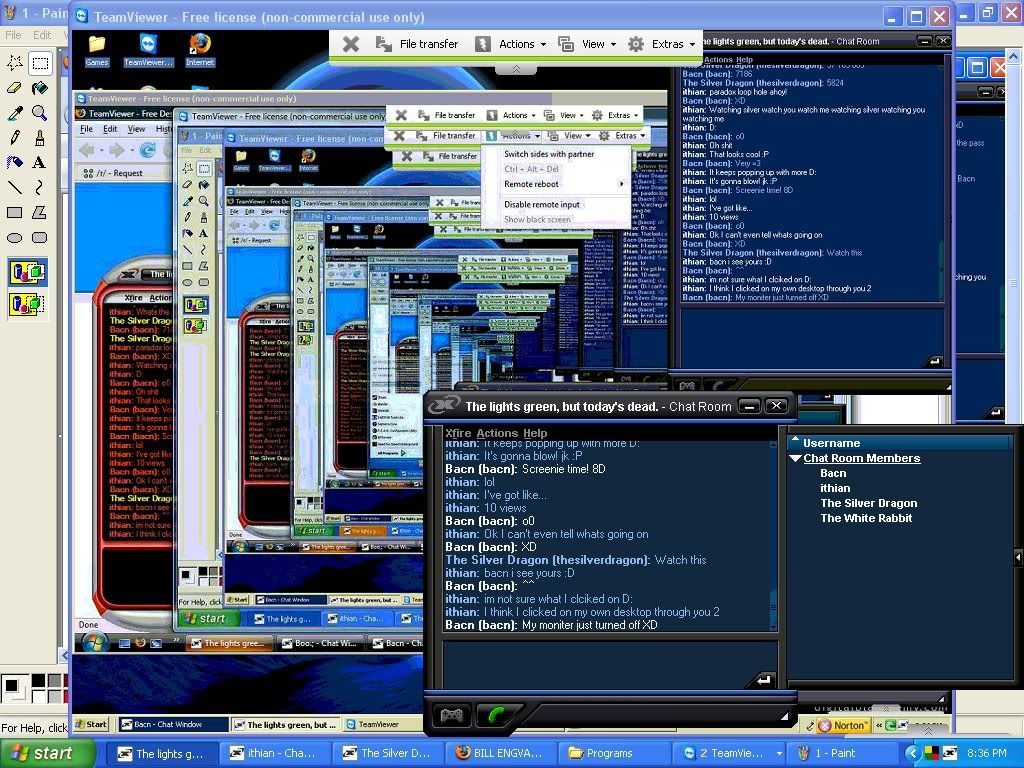Image resolution: width=1024 pixels, height=768 pixels.
Task: Open the File menu in Paint
Action: coord(13,35)
